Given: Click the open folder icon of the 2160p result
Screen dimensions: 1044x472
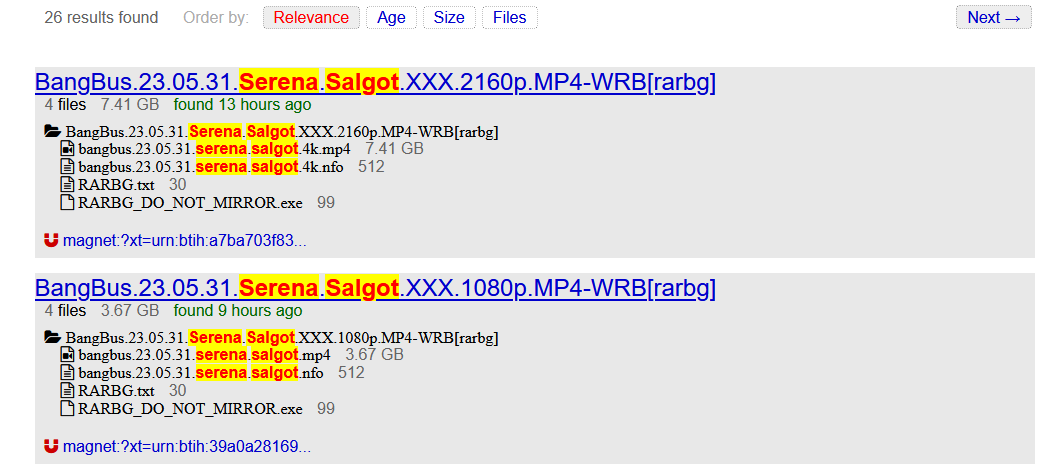Looking at the screenshot, I should [x=53, y=131].
